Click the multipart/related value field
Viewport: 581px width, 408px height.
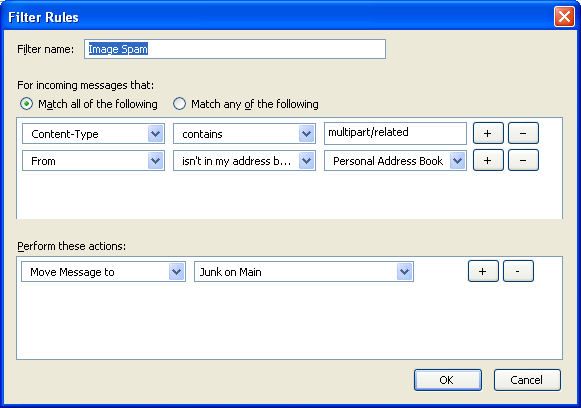pos(395,133)
